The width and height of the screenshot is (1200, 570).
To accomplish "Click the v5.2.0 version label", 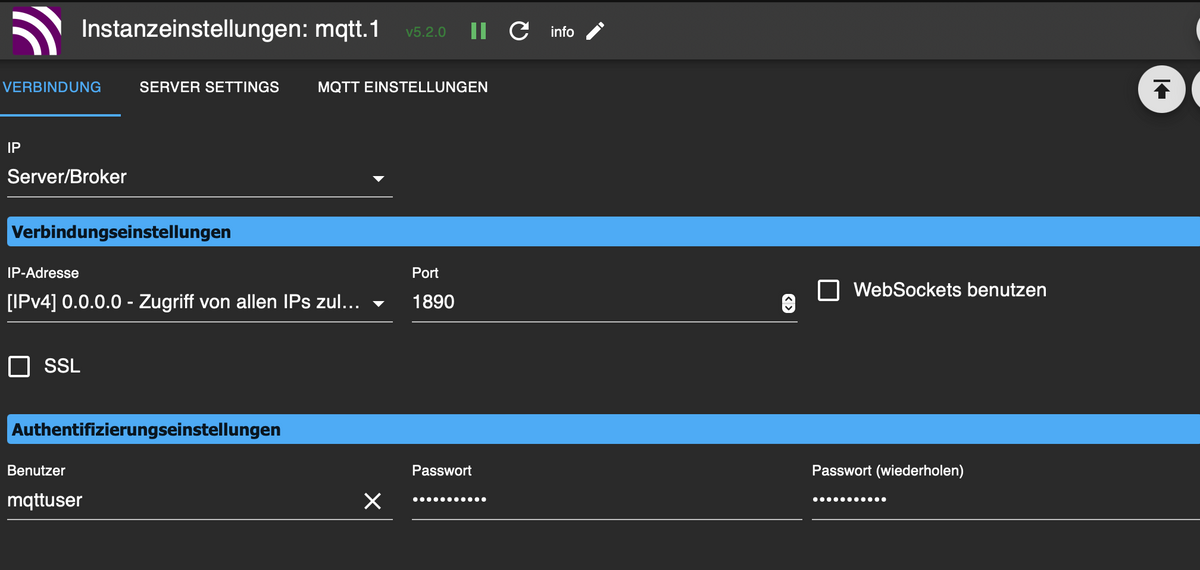I will coord(428,32).
